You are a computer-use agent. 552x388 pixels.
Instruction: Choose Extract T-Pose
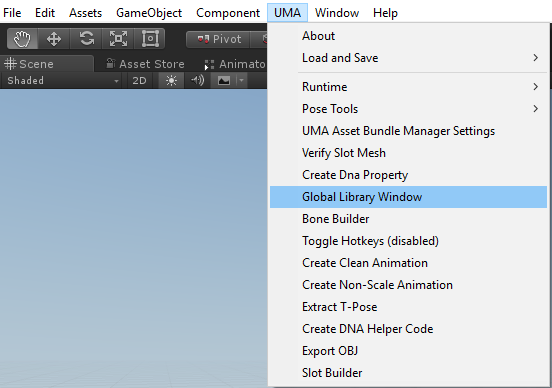pos(408,307)
